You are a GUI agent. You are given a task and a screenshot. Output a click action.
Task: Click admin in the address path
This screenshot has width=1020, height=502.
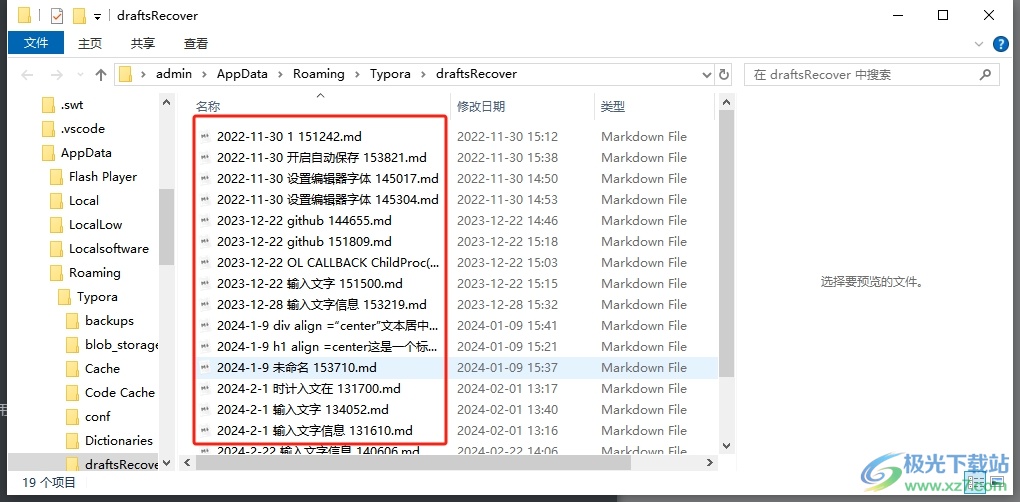pyautogui.click(x=174, y=73)
